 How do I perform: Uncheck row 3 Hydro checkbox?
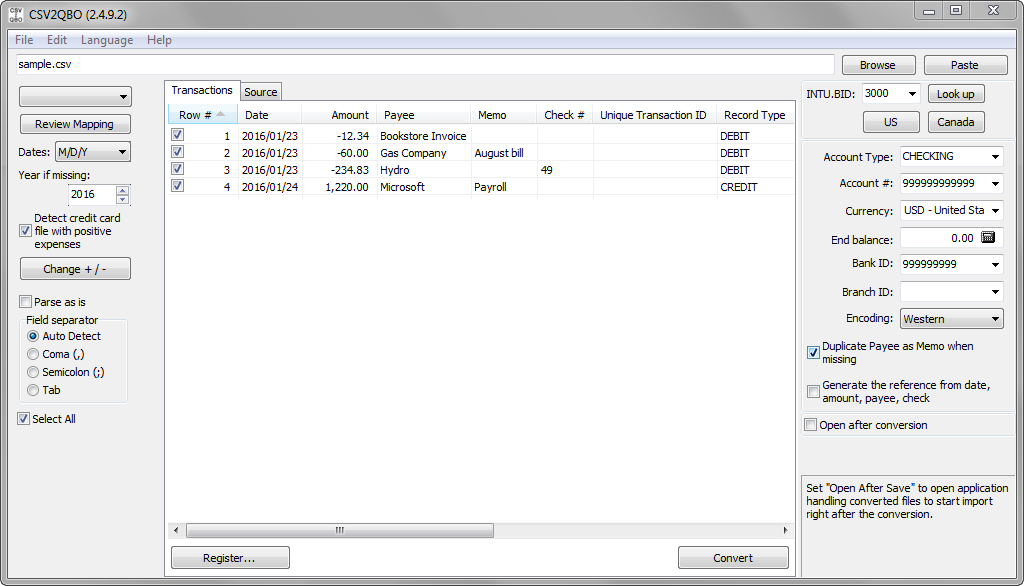click(x=177, y=169)
